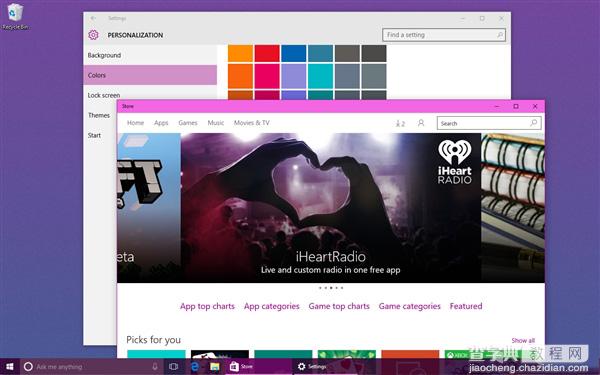The width and height of the screenshot is (600, 375).
Task: Select Colors in Settings sidebar
Action: click(x=150, y=75)
